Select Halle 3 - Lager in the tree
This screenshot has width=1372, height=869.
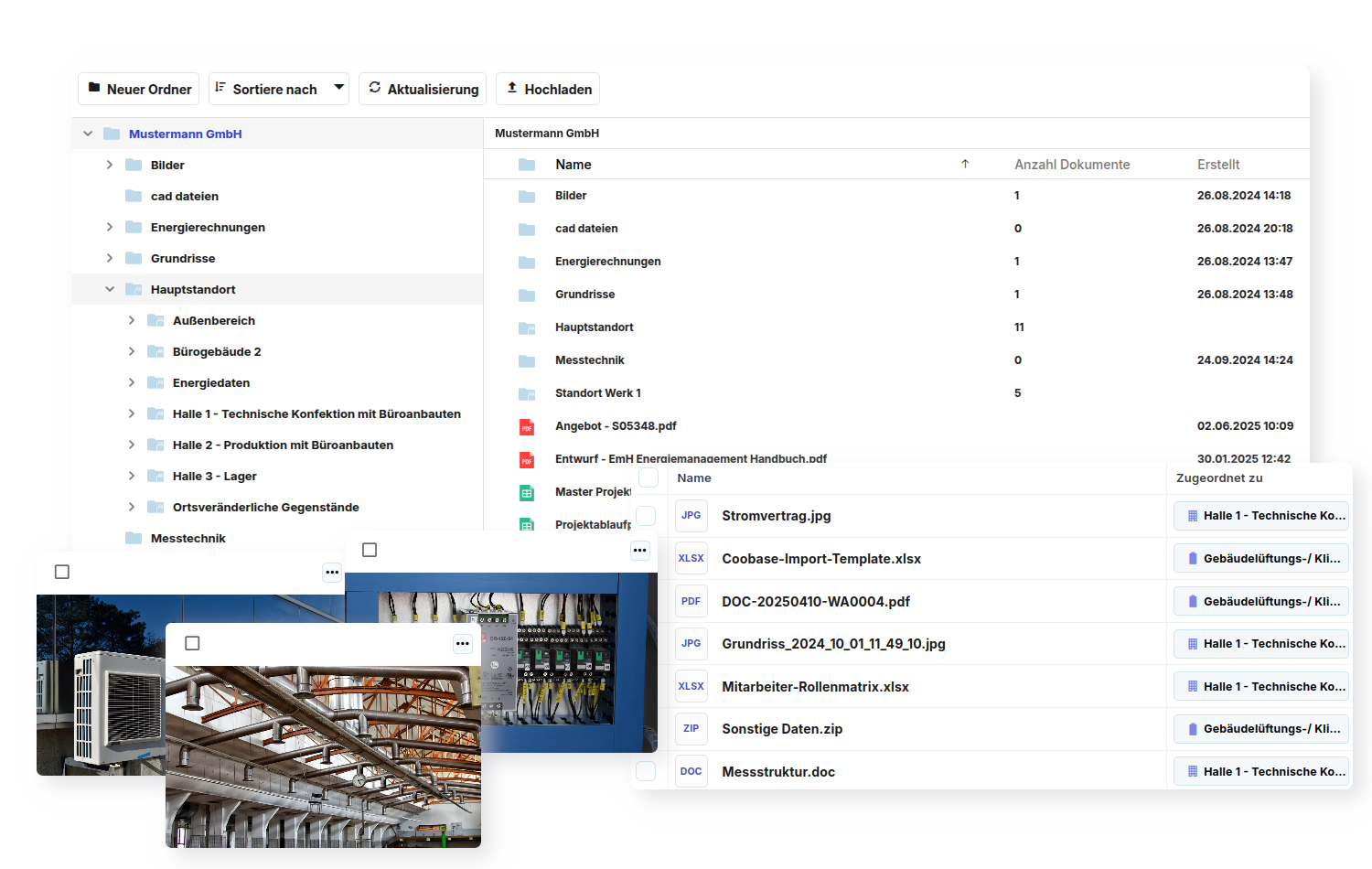[214, 477]
